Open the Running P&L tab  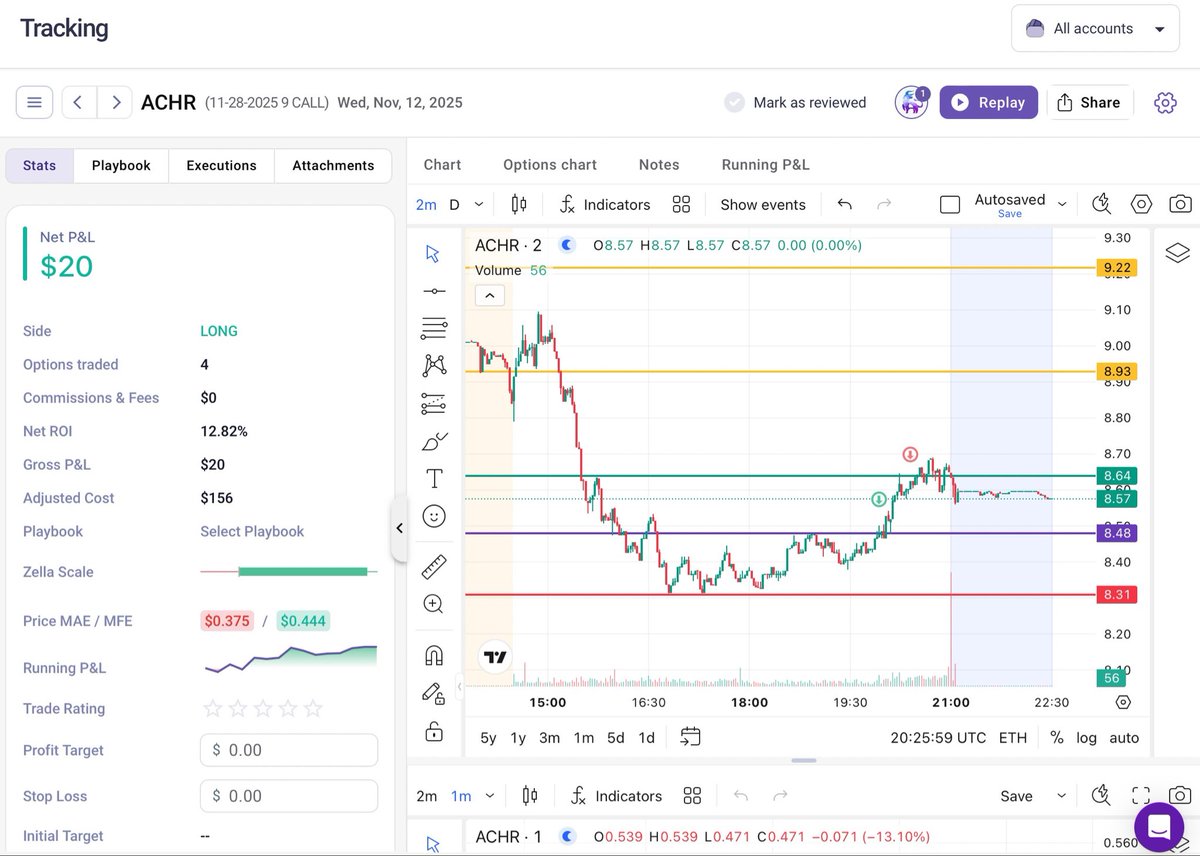tap(766, 164)
